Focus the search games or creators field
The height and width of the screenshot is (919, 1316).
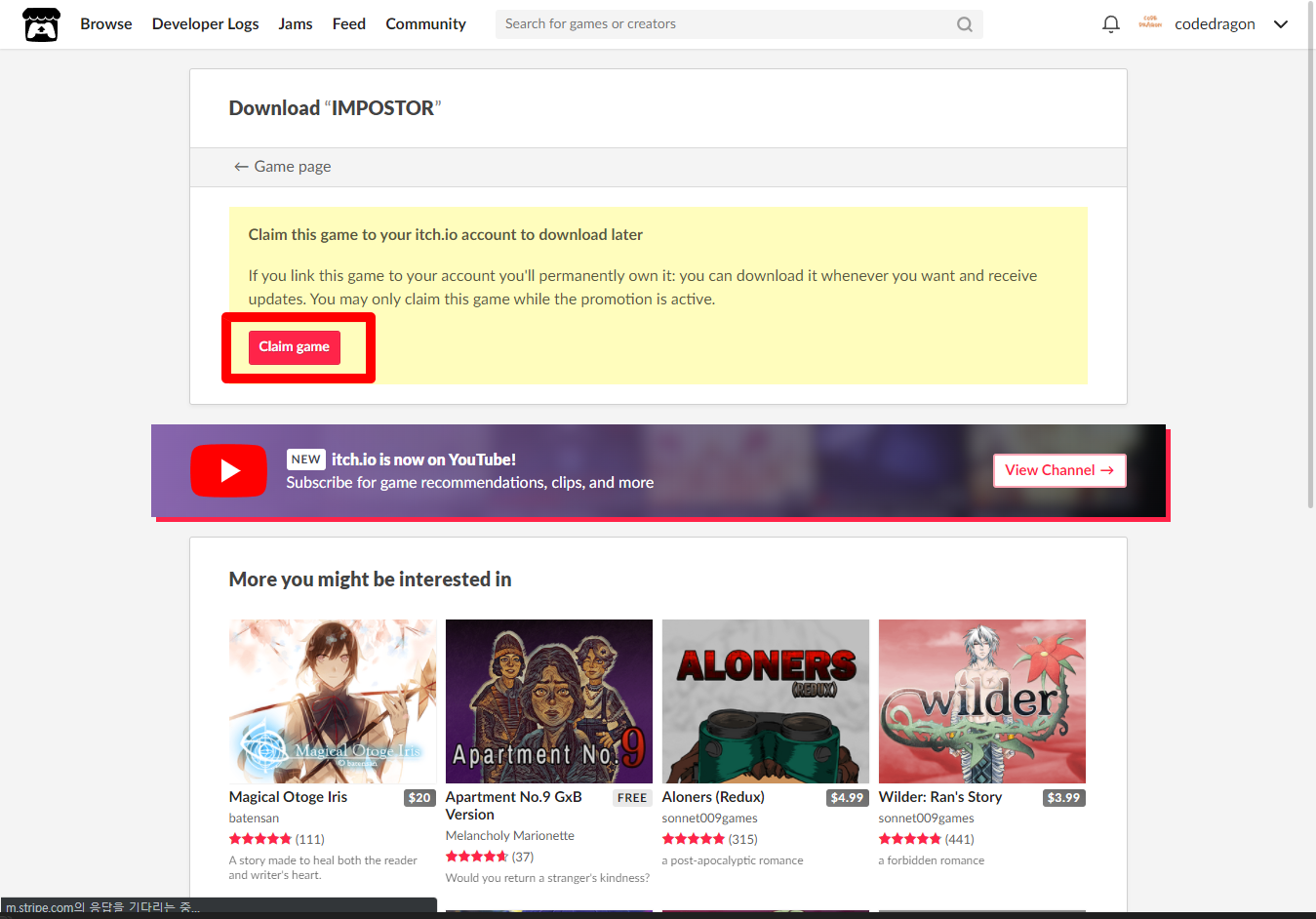739,24
